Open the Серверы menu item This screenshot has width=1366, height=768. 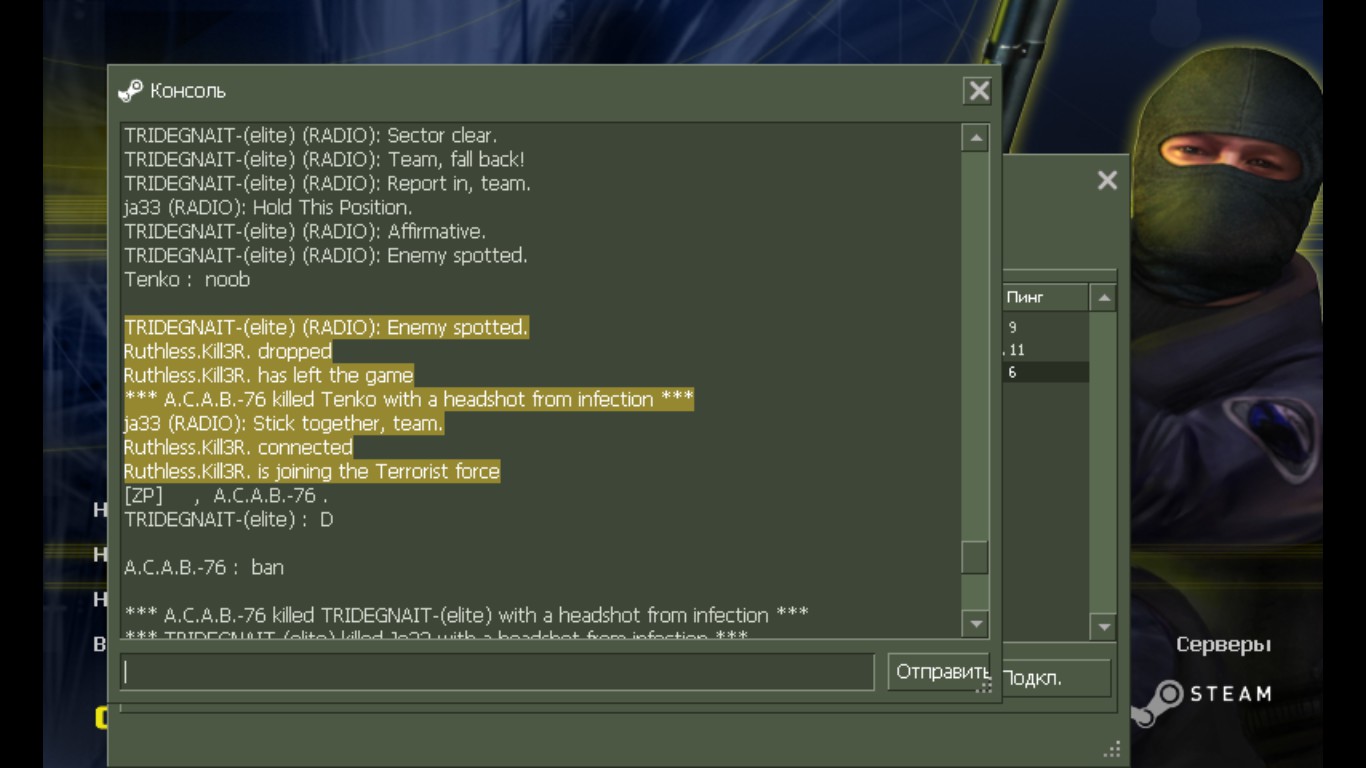coord(1223,645)
